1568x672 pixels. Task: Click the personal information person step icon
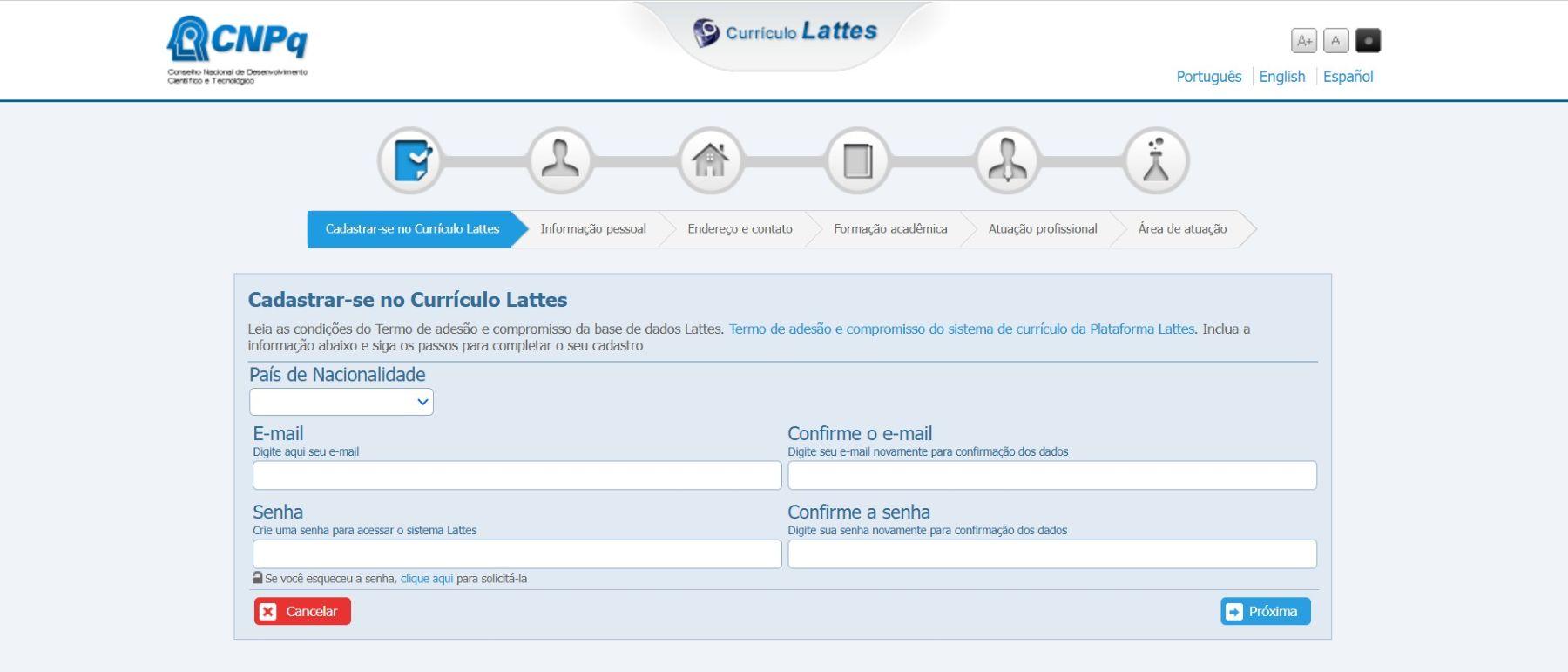tap(560, 160)
